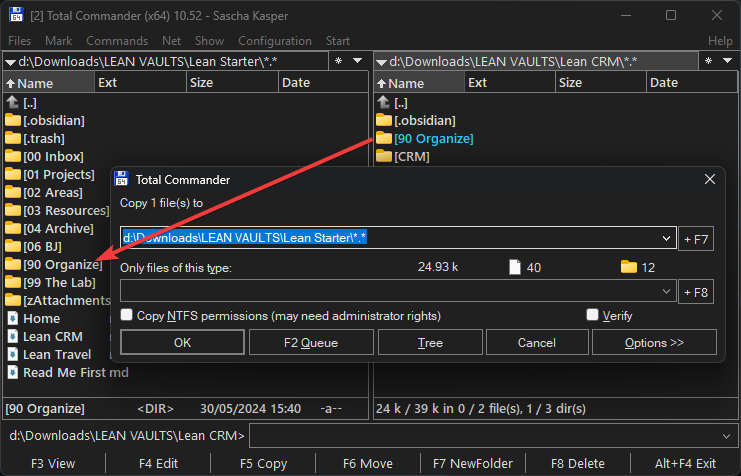Image resolution: width=741 pixels, height=476 pixels.
Task: Click the Alt+F4 Exit function button
Action: click(685, 464)
